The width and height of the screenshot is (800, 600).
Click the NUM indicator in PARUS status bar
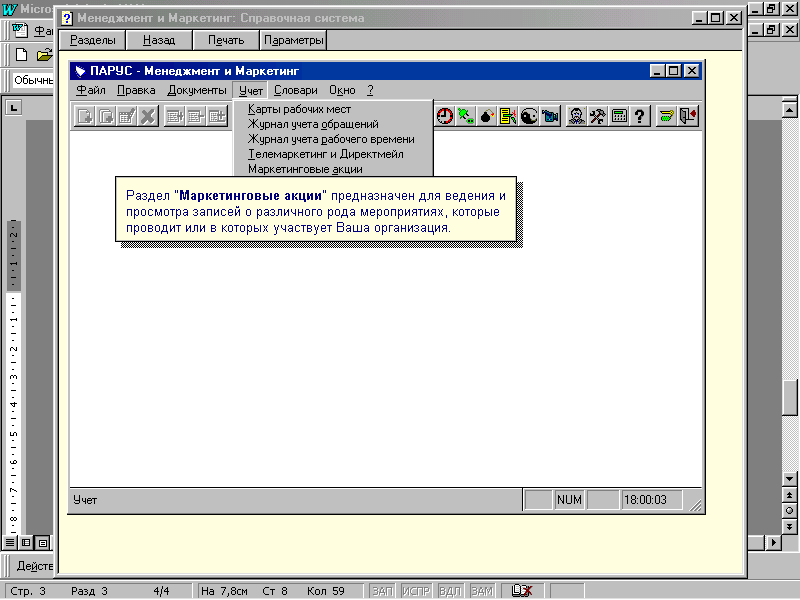pos(569,500)
